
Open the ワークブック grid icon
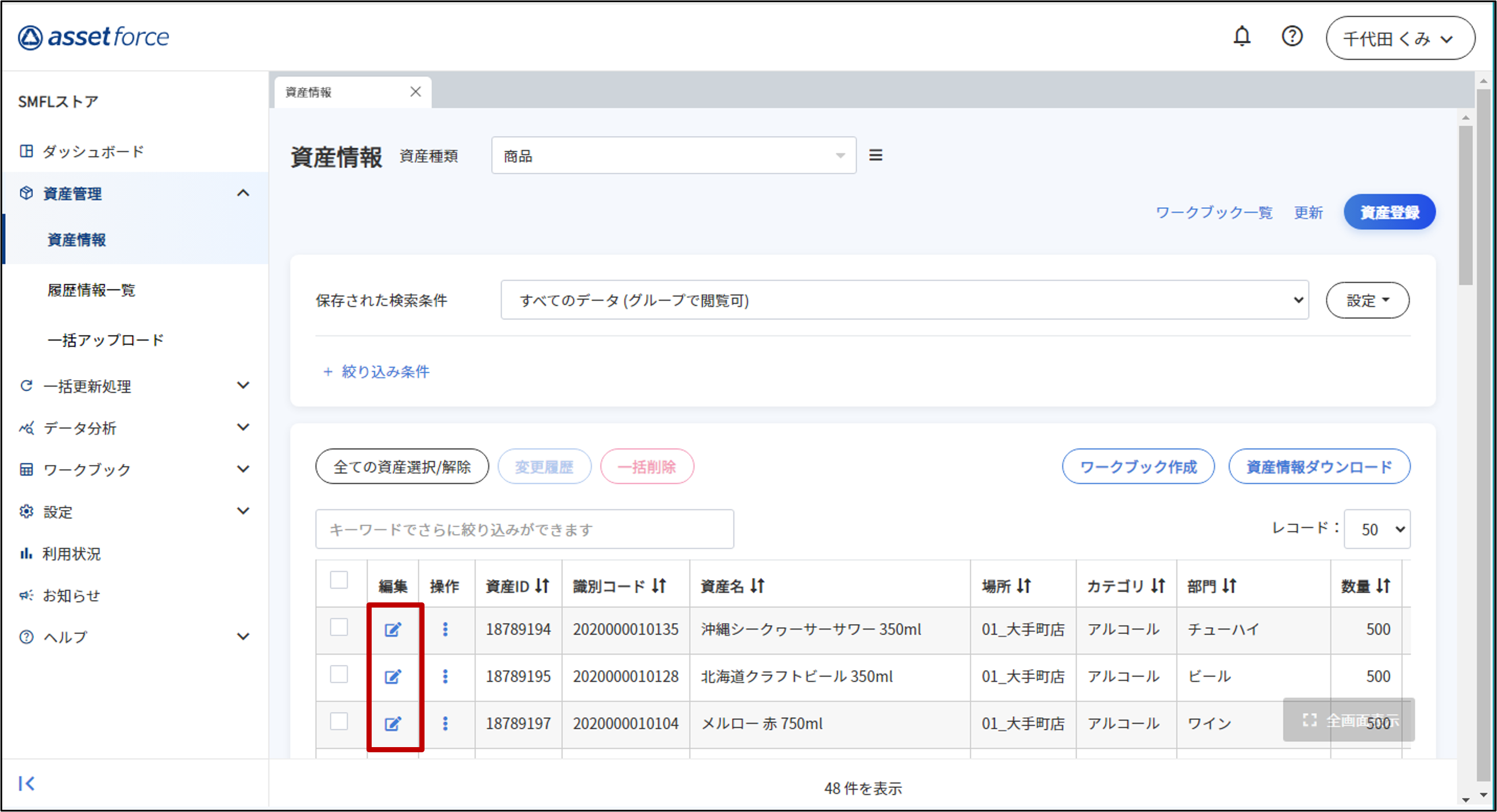[x=27, y=470]
